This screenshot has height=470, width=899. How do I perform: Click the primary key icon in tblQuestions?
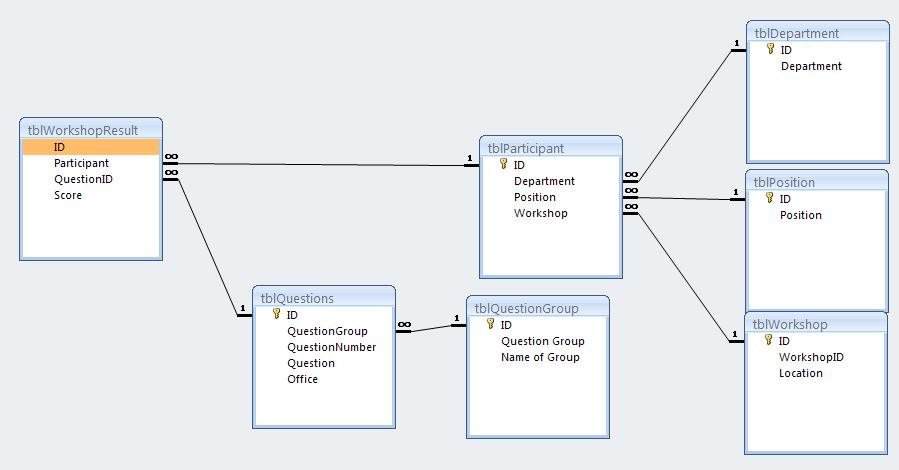[276, 314]
